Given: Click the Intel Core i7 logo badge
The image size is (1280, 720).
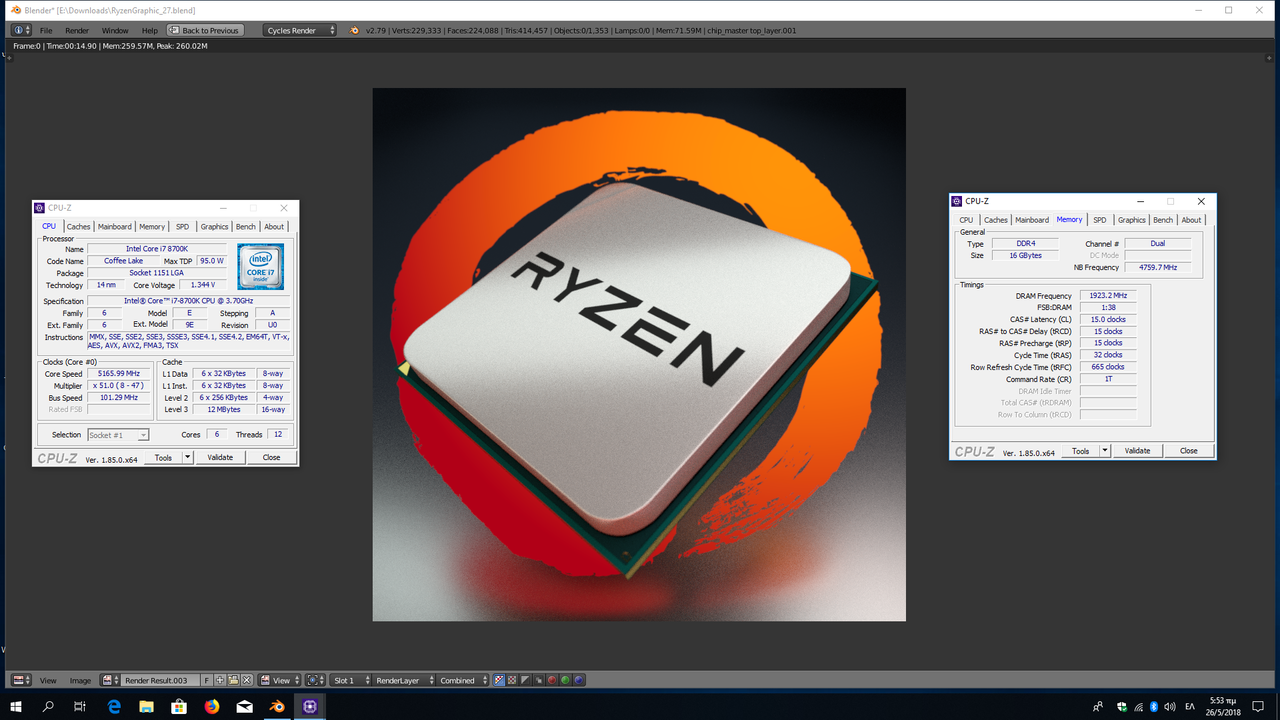Looking at the screenshot, I should point(260,266).
